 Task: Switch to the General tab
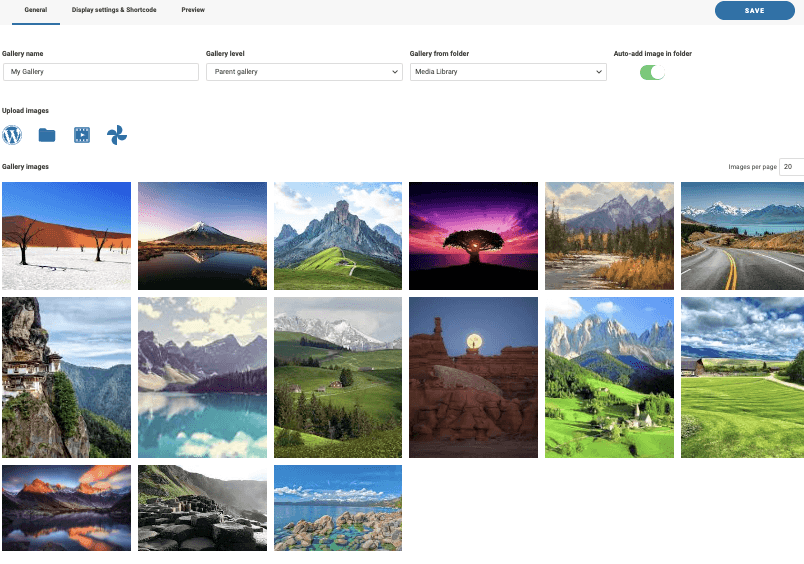(36, 10)
